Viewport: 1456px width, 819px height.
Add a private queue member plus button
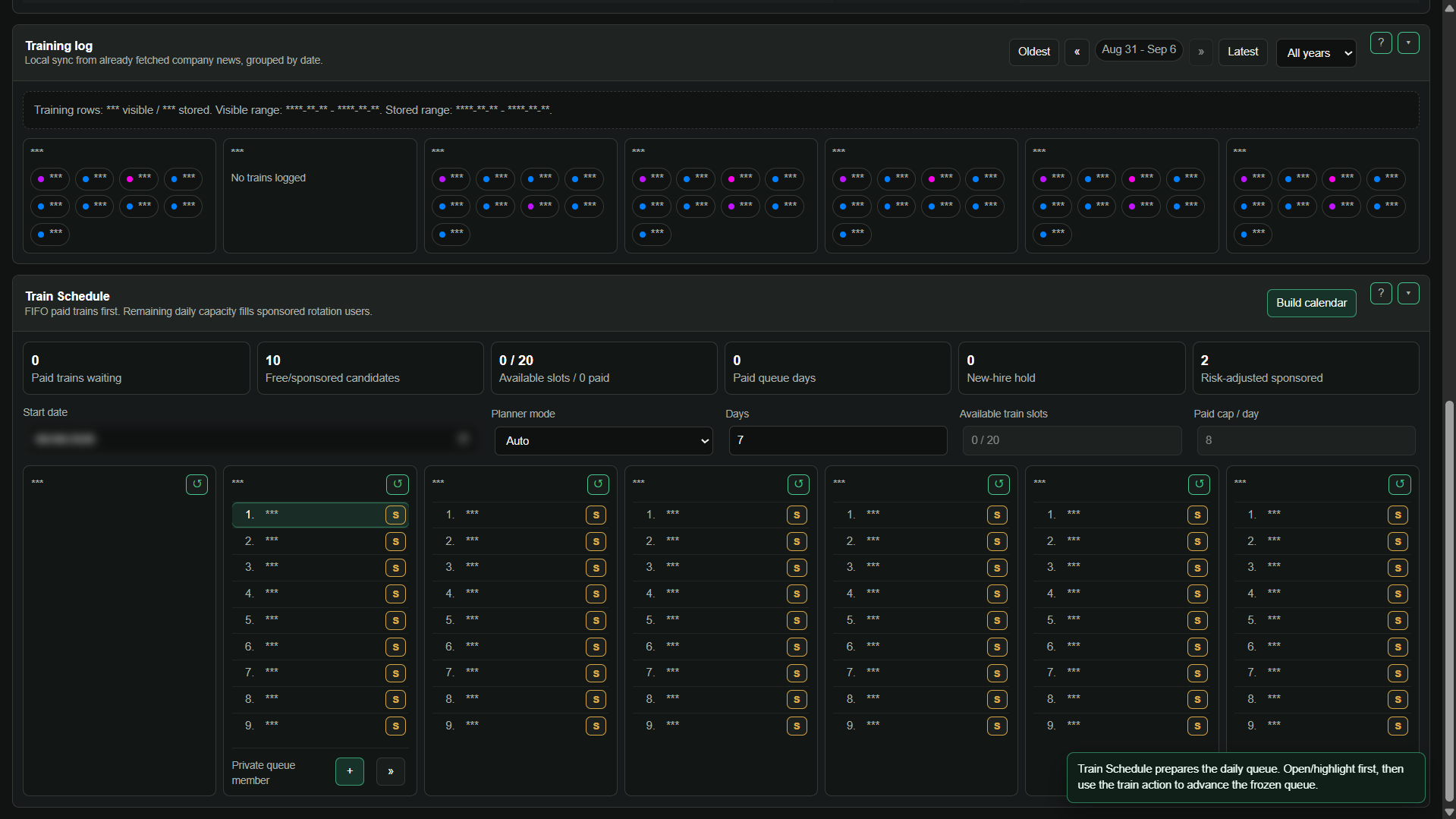tap(350, 771)
